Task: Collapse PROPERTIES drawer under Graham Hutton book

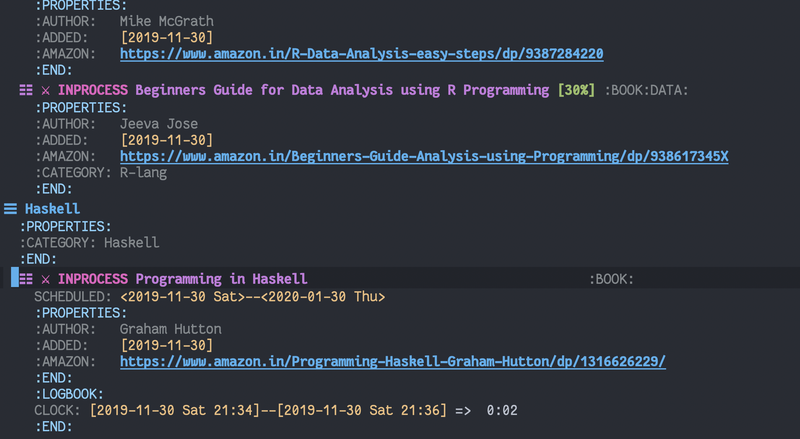Action: (x=81, y=313)
